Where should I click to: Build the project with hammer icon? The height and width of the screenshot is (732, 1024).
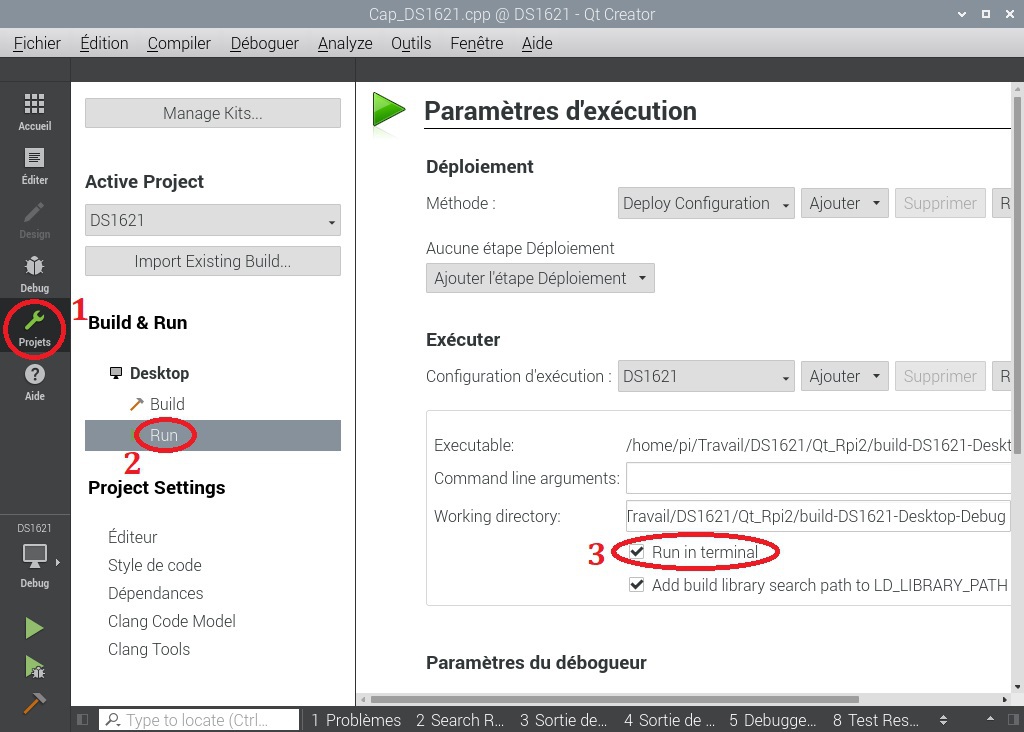[x=34, y=703]
